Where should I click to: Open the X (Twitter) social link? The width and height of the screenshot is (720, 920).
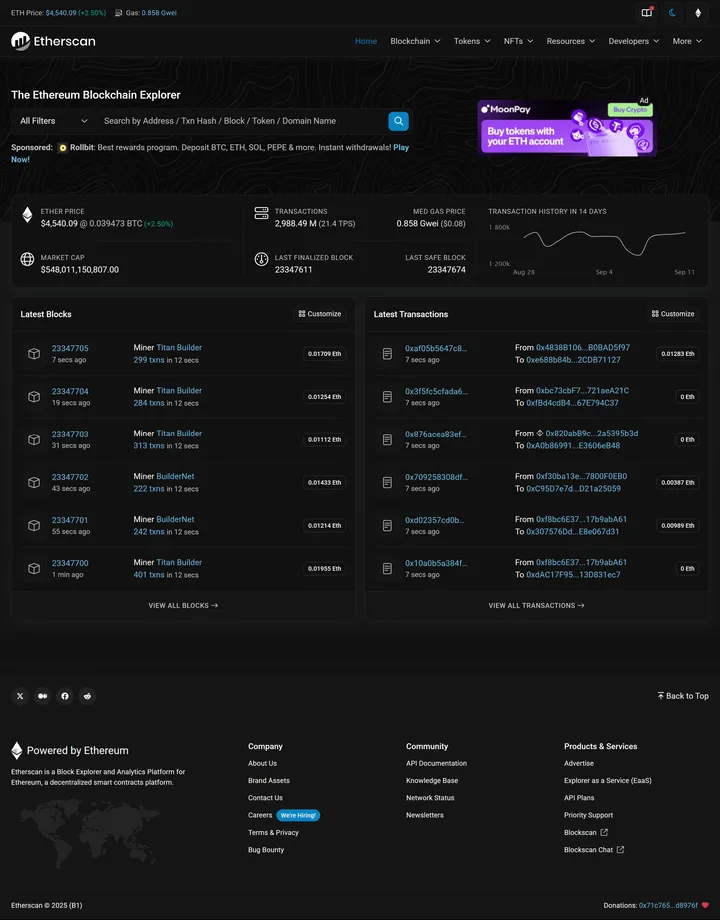coord(20,696)
